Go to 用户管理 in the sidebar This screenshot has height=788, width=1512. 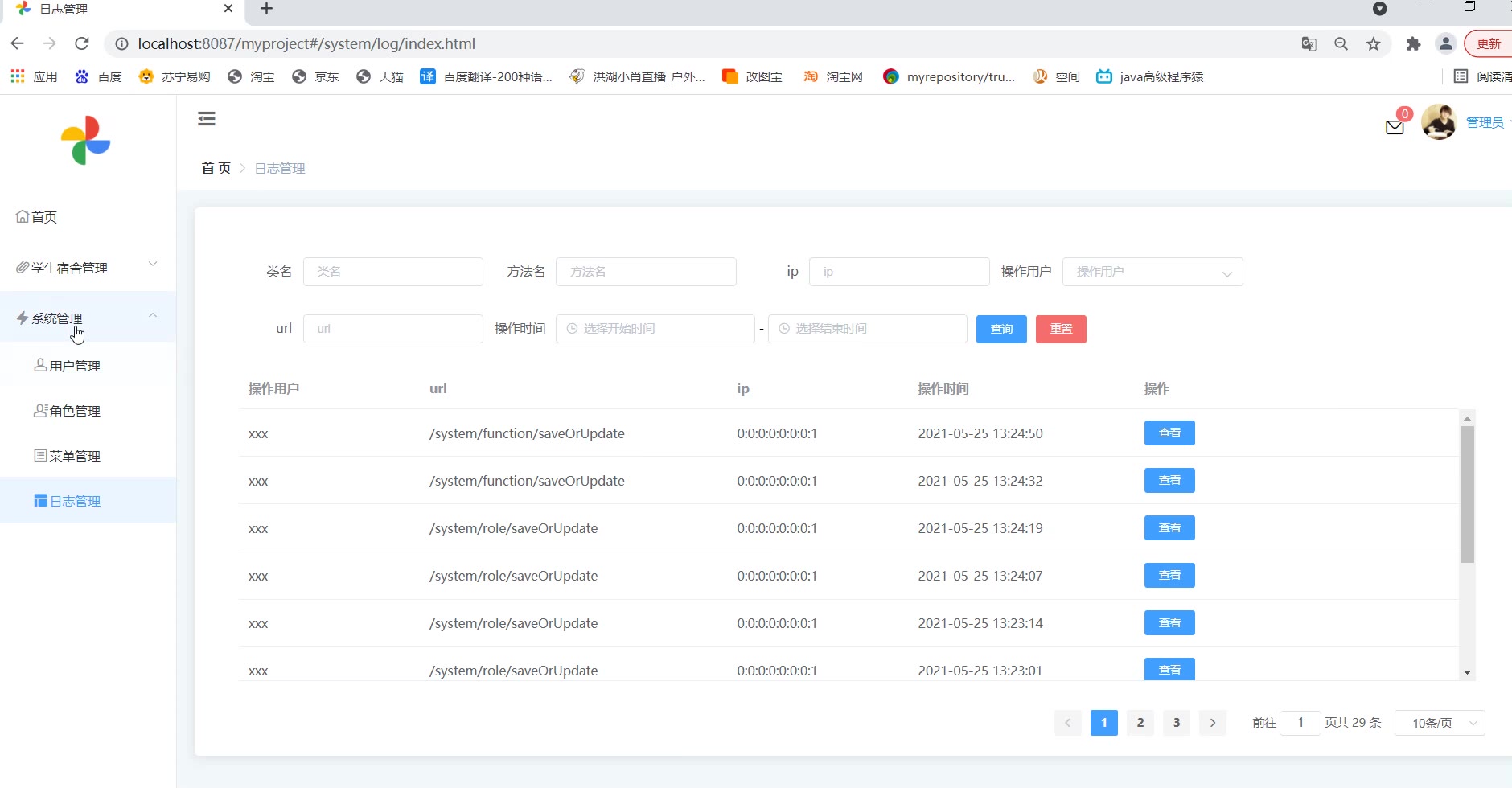(x=75, y=366)
